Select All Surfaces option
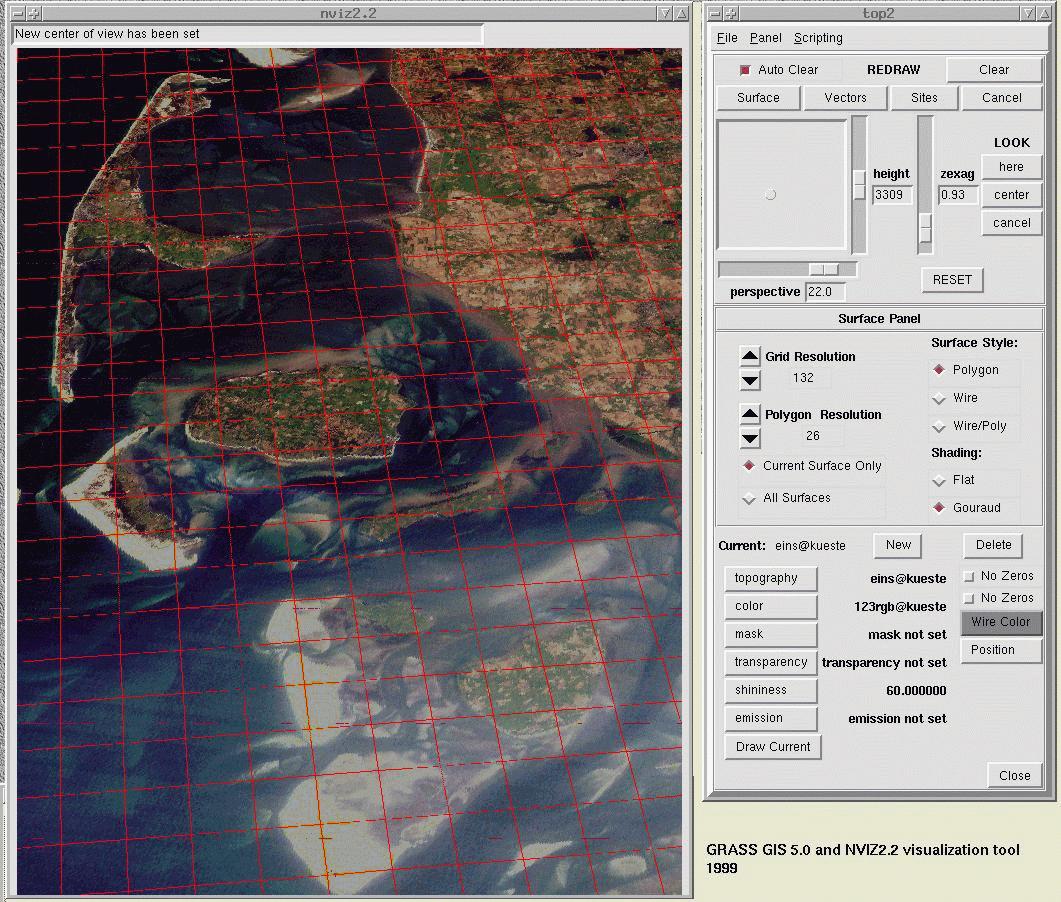This screenshot has width=1061, height=902. pos(749,498)
